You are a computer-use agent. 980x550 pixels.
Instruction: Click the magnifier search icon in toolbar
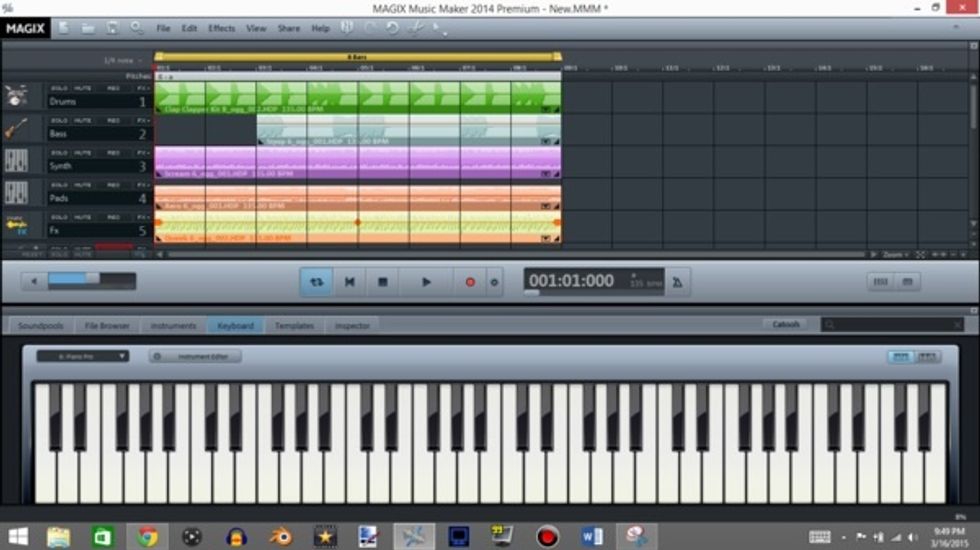136,28
